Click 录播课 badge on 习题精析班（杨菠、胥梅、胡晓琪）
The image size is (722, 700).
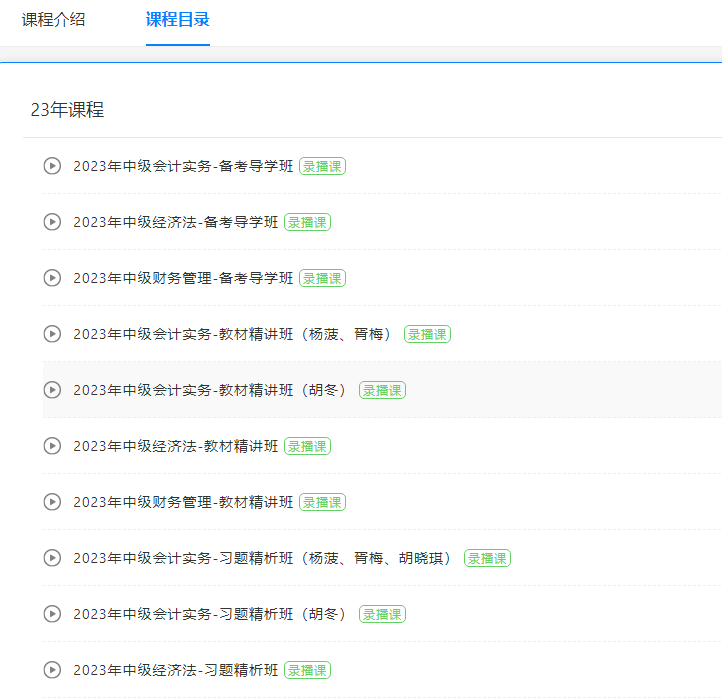tap(487, 558)
